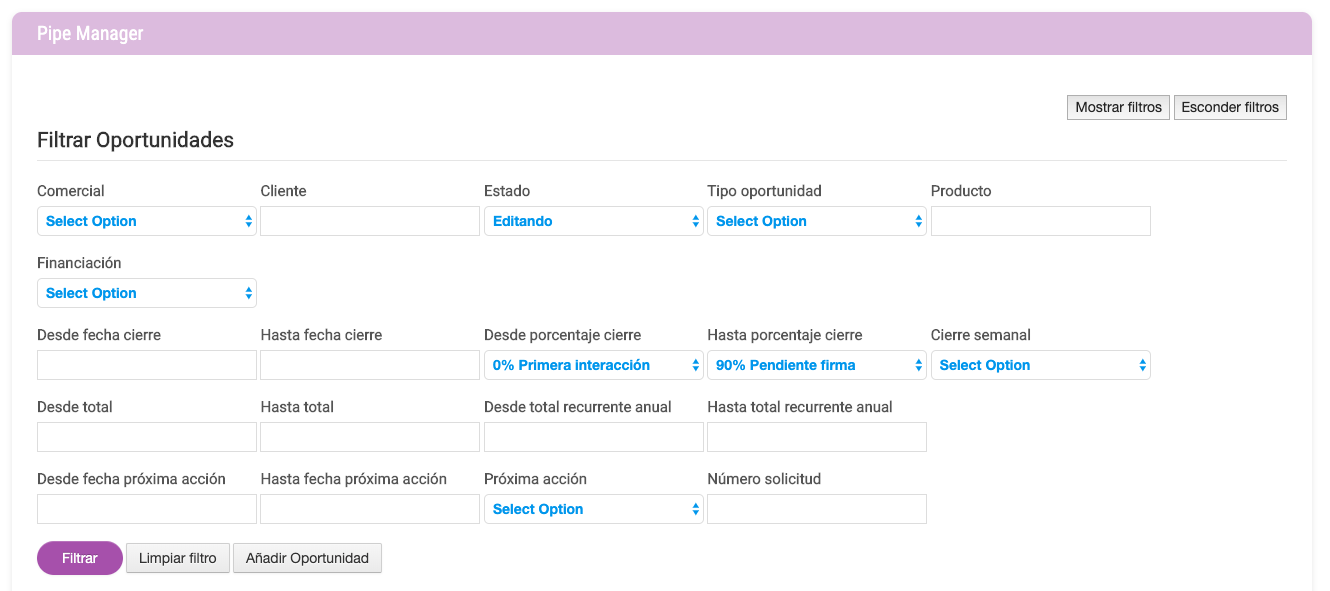This screenshot has height=591, width=1330.
Task: Open Desde porcentaje cierre dropdown
Action: 594,365
